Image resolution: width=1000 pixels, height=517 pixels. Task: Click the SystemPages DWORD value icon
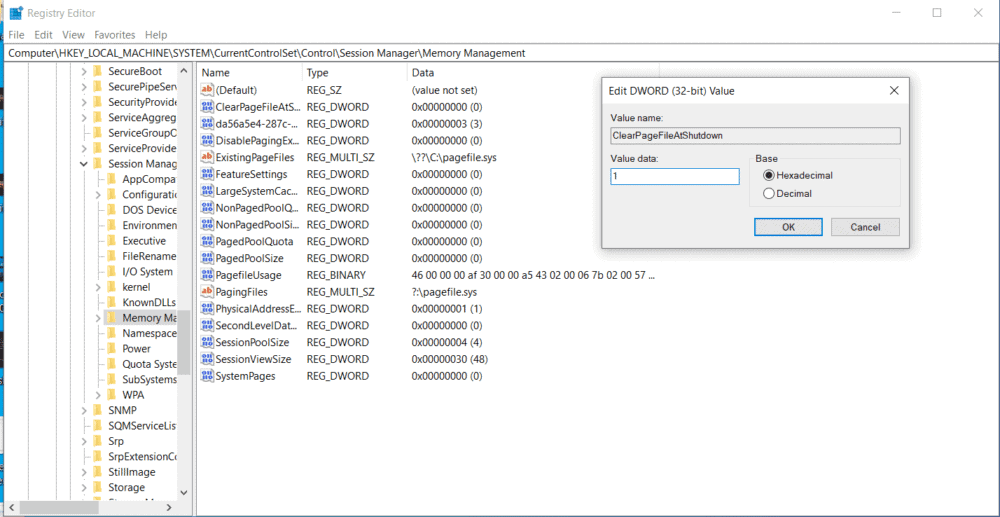(207, 376)
